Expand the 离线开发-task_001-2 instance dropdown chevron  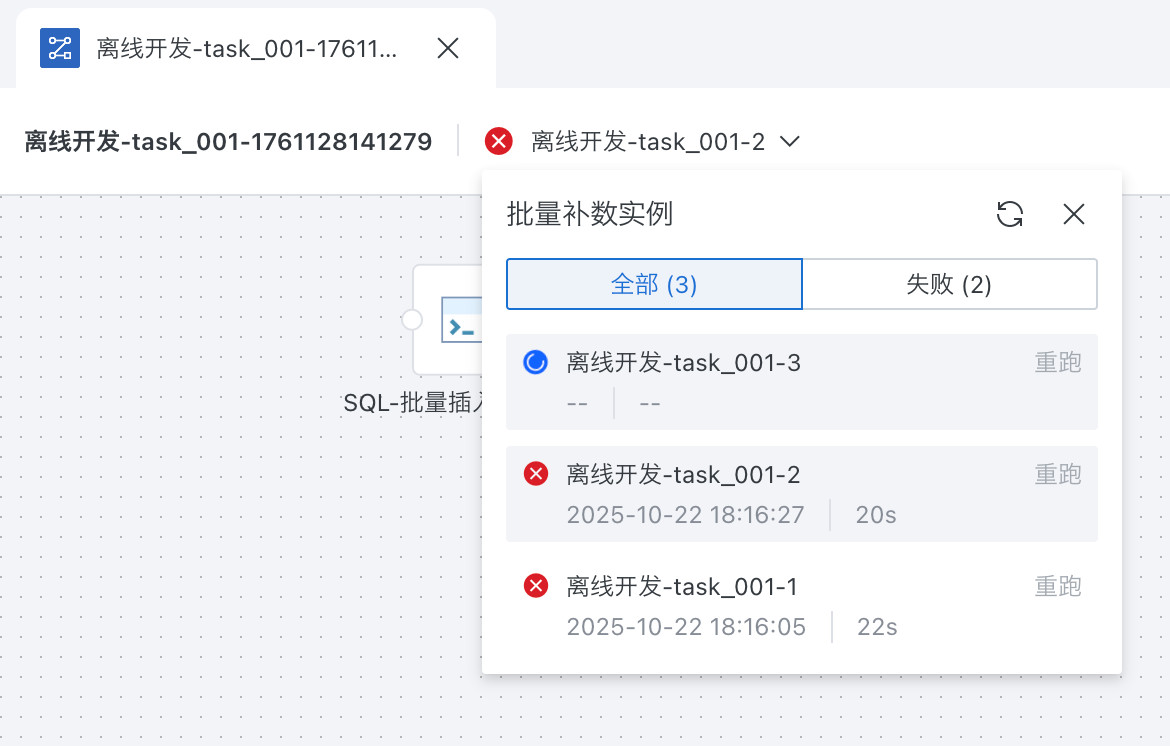[x=789, y=142]
